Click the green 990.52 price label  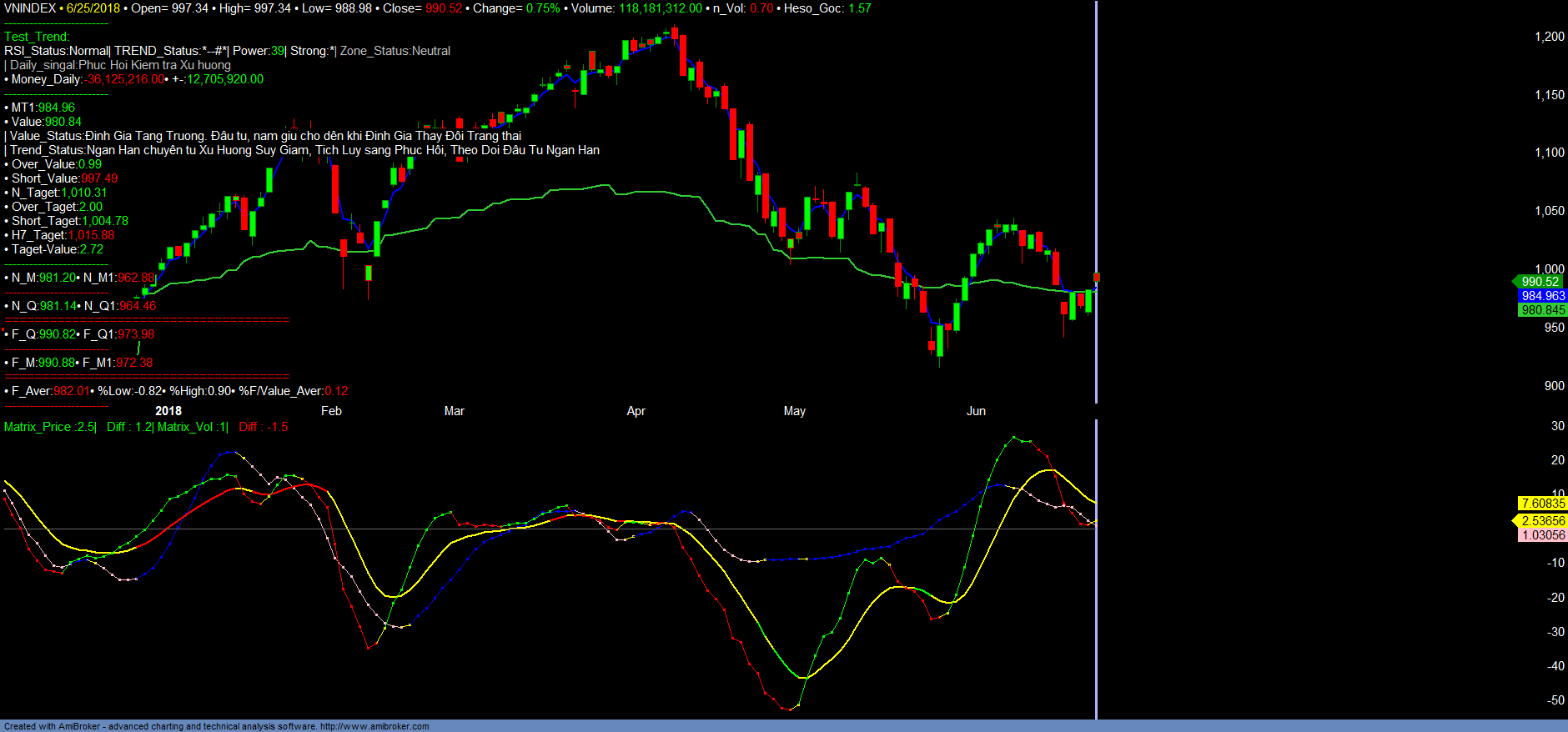1540,282
